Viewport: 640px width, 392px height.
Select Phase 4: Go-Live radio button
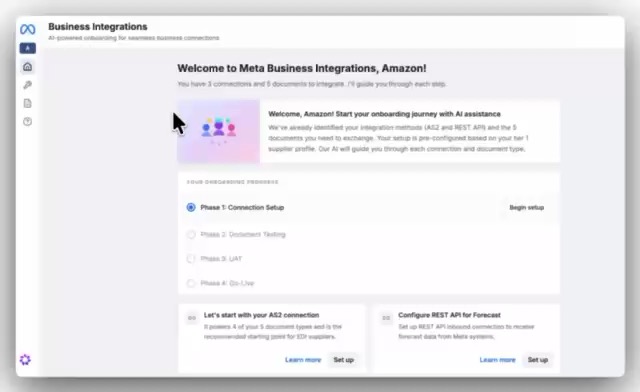(x=191, y=283)
